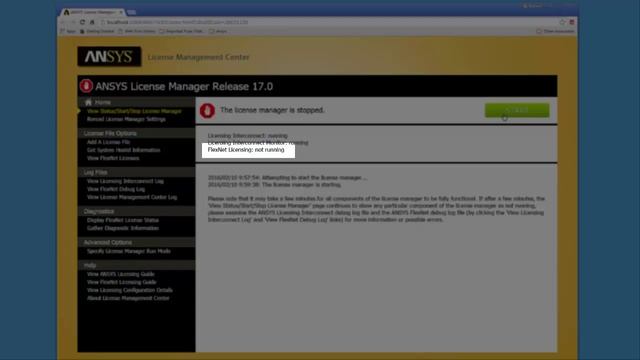Click the Advanced Options section header
This screenshot has width=640, height=360.
coord(107,242)
